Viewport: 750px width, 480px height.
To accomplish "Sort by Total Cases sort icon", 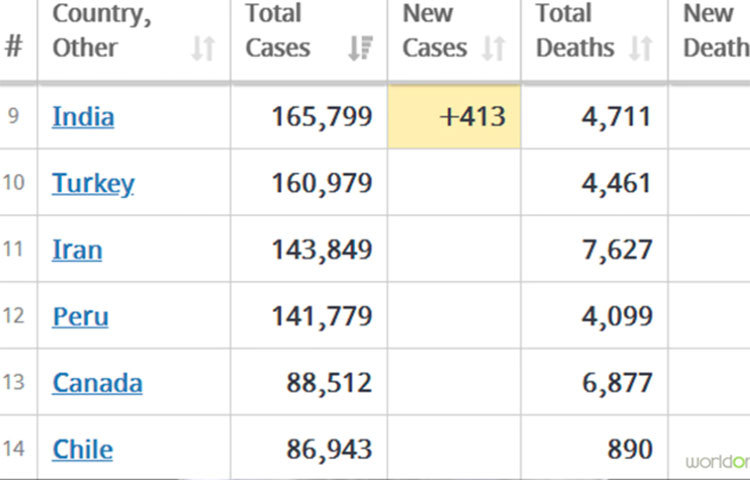I will pos(360,48).
